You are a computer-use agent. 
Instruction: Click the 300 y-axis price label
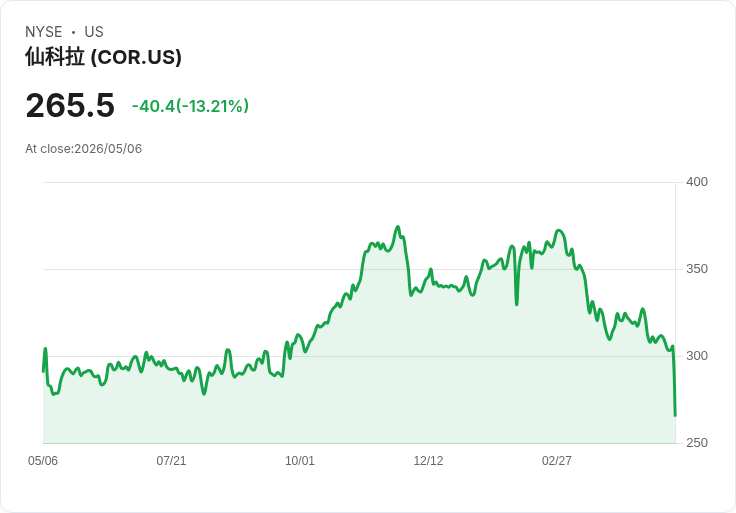pos(697,356)
